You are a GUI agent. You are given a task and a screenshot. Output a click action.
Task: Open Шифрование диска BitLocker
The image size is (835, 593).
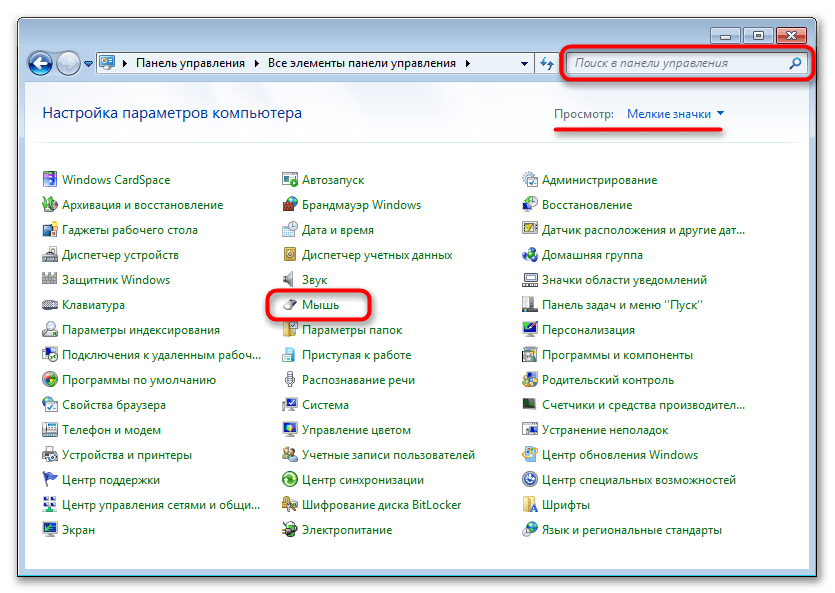pos(380,505)
